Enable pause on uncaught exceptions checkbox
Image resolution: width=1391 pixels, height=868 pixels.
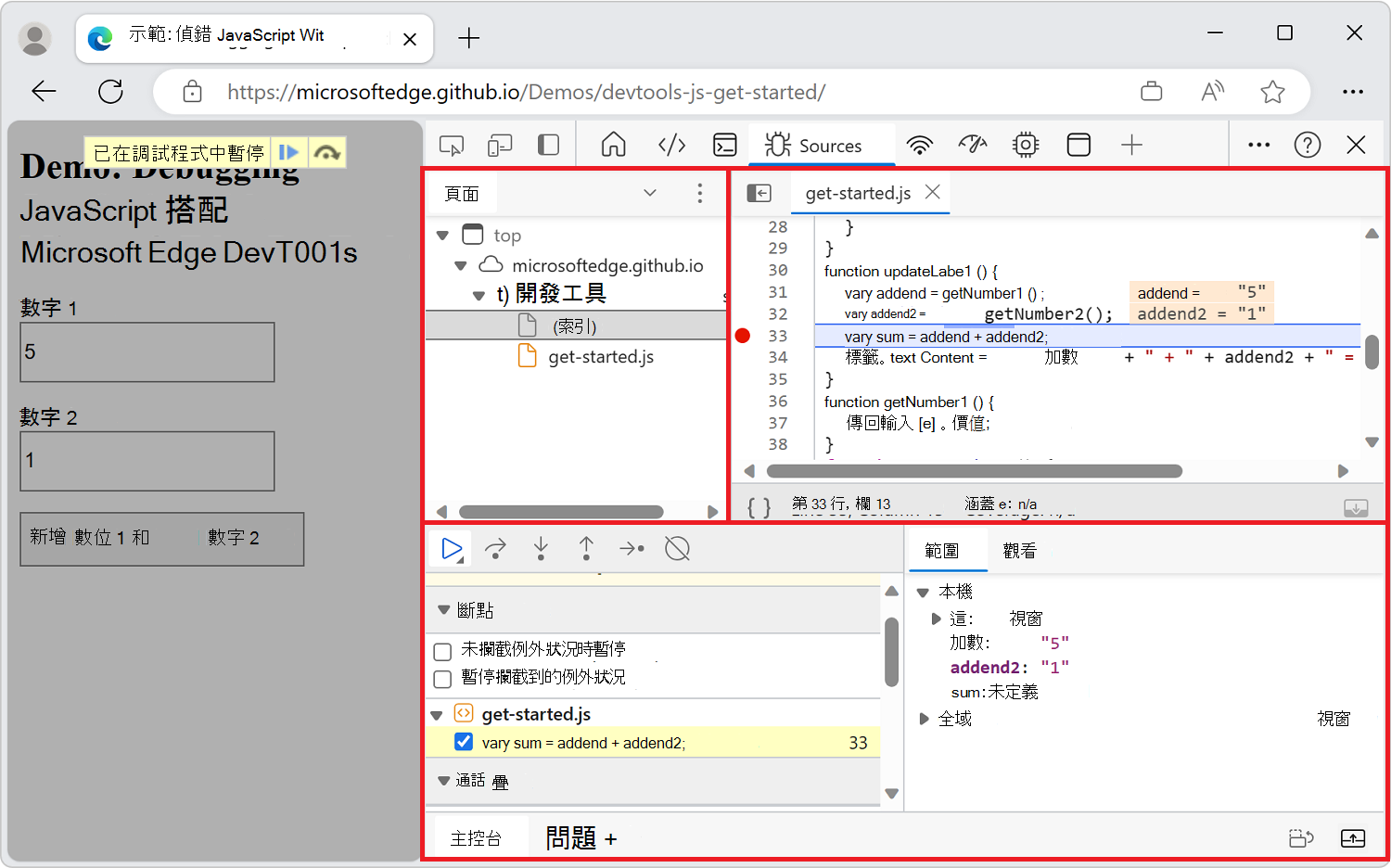coord(442,651)
